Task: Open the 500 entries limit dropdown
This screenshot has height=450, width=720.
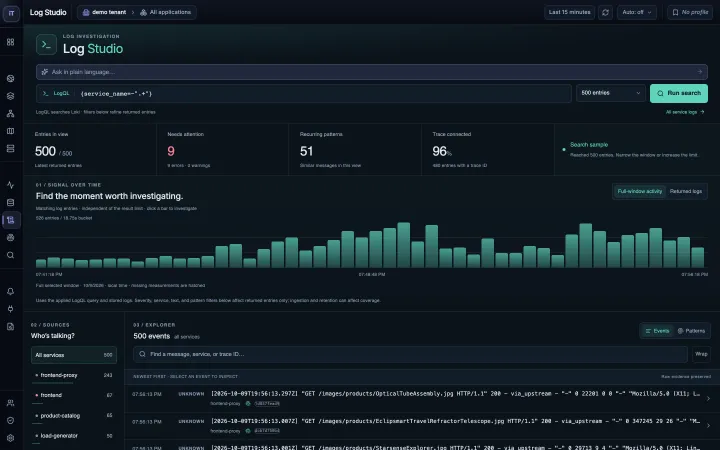Action: (610, 93)
